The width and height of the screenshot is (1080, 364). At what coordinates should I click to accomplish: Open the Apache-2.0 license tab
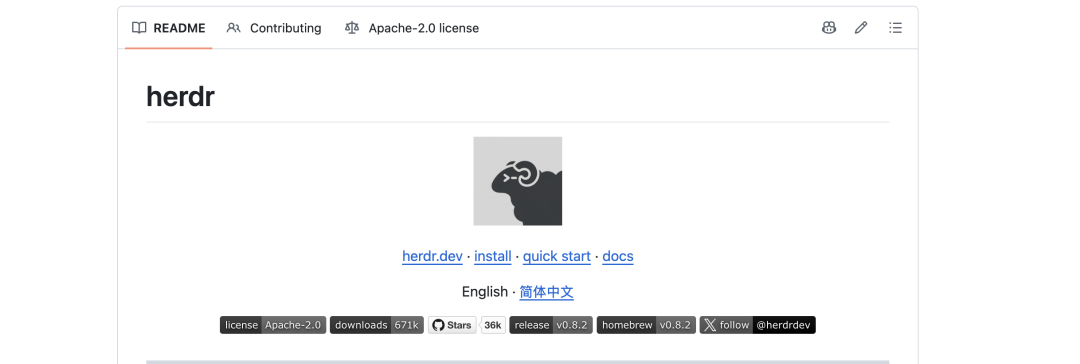tap(412, 28)
